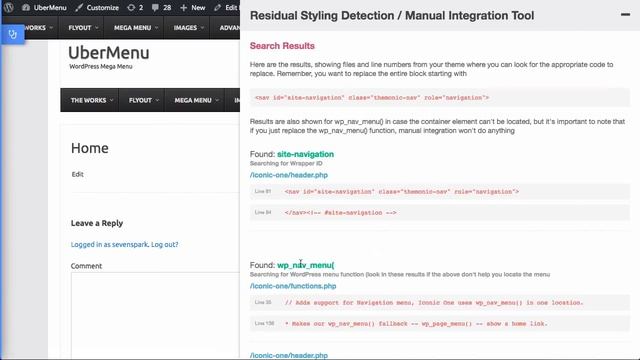Expand MEGA MENU dropdown in top dark menu
This screenshot has width=640, height=360.
(136, 28)
